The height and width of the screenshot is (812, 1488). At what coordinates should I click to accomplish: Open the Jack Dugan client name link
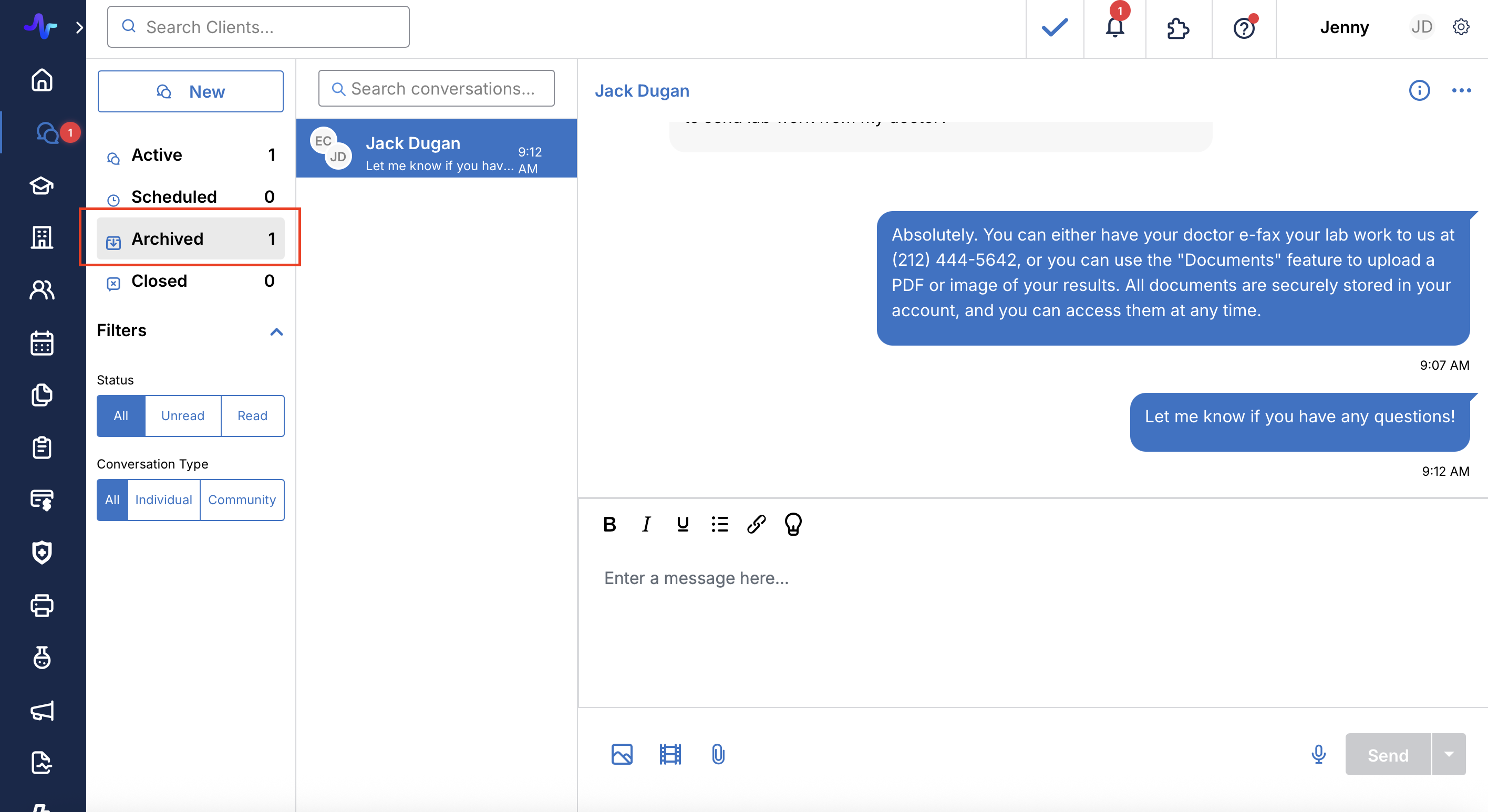[642, 91]
